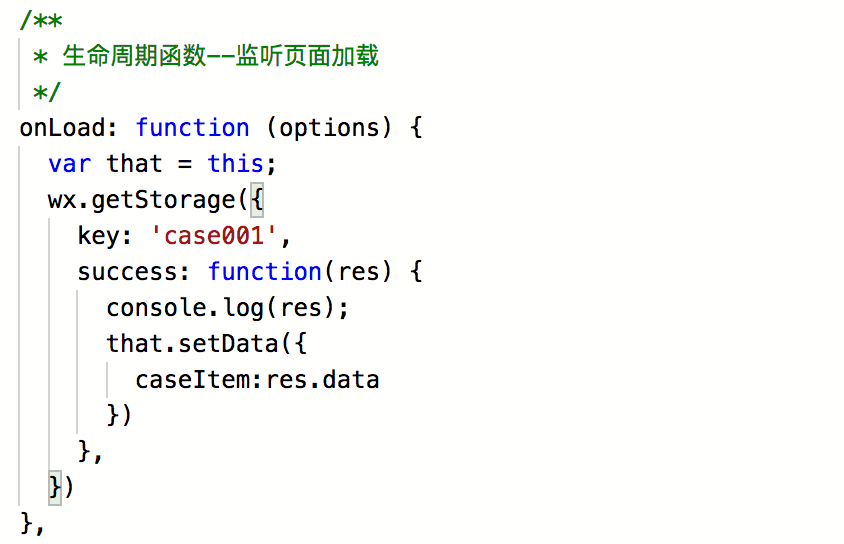Click the success property name
Viewport: 844px width, 544px height.
point(134,272)
